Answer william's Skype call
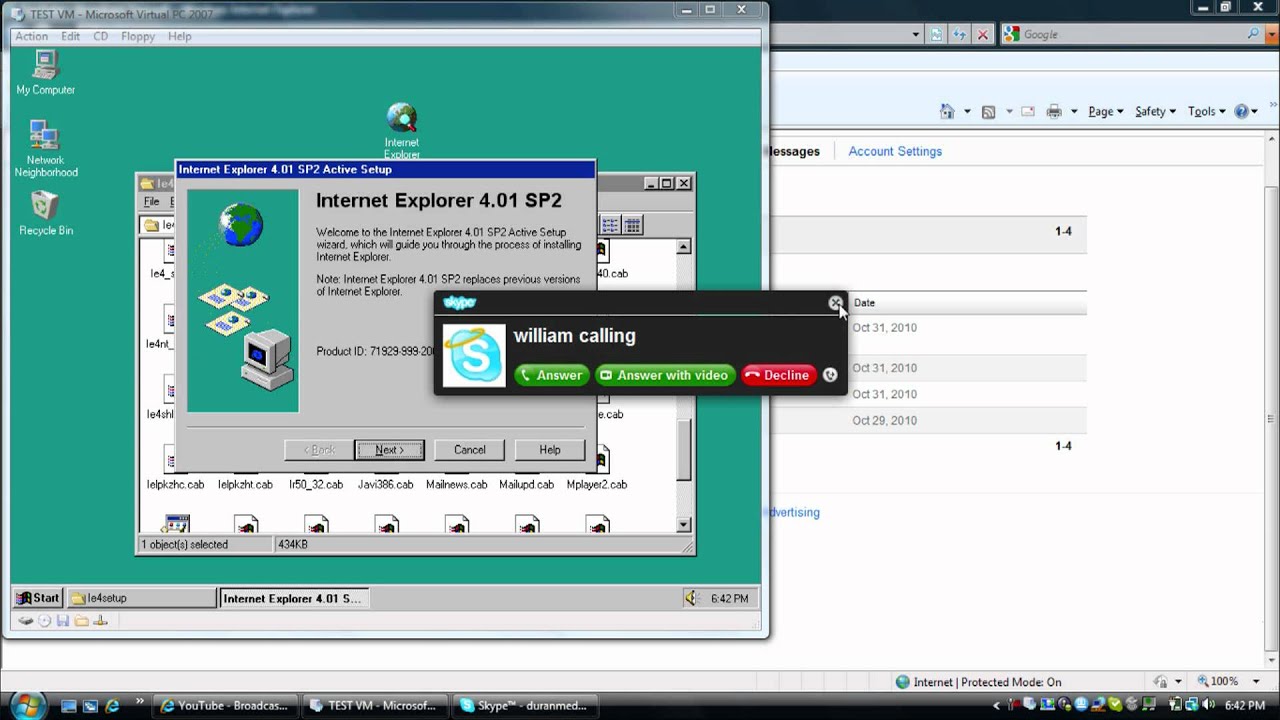1280x720 pixels. [x=551, y=375]
